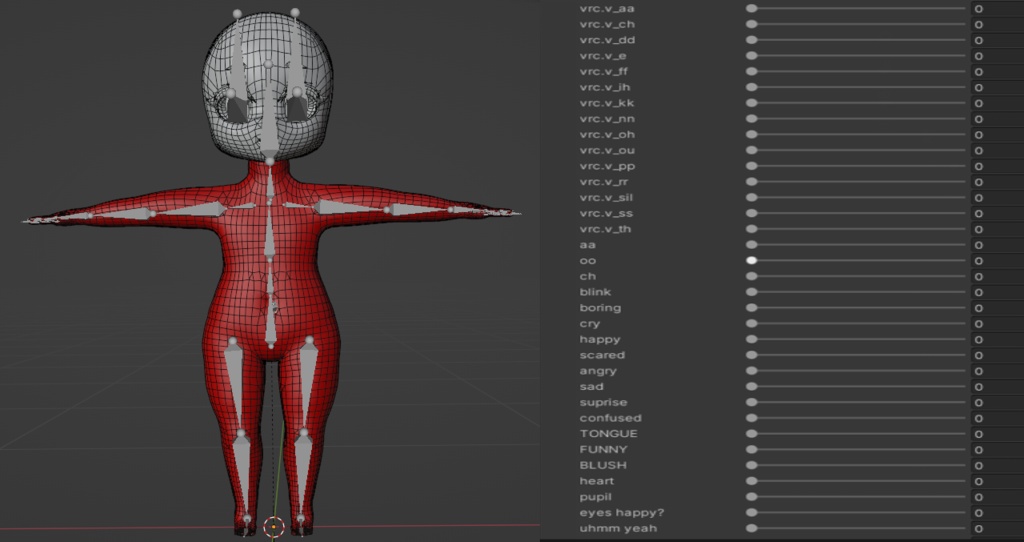
Task: Click the vrc.v_th slider handle
Action: (x=752, y=229)
